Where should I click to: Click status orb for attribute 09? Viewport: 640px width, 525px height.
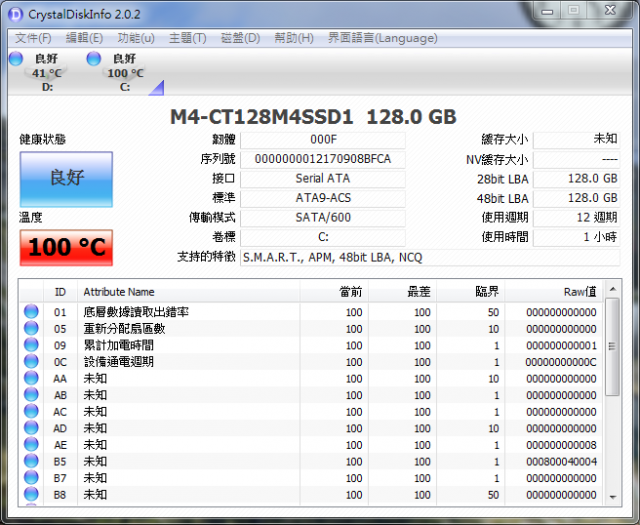[31, 345]
